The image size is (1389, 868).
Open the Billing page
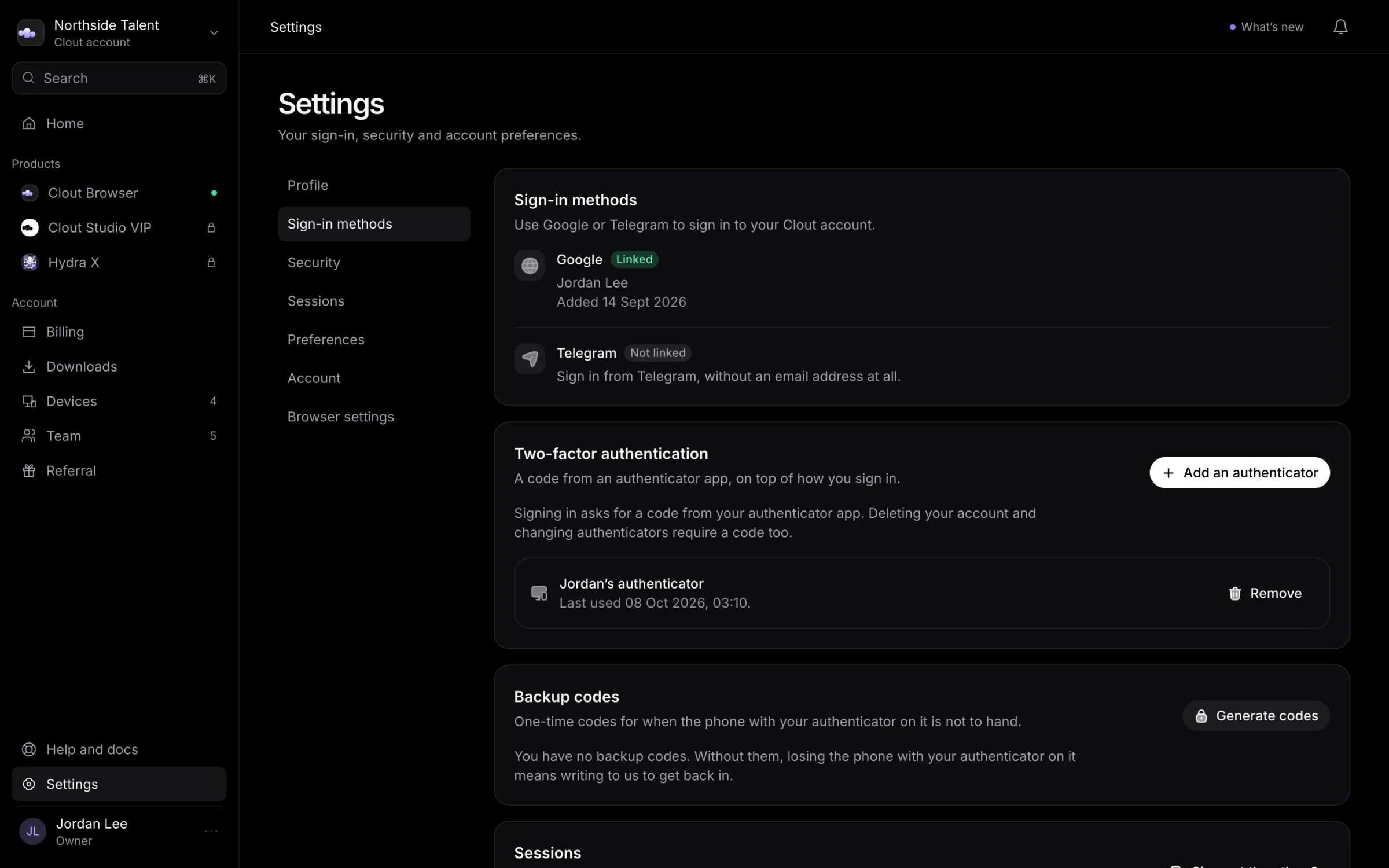point(119,332)
